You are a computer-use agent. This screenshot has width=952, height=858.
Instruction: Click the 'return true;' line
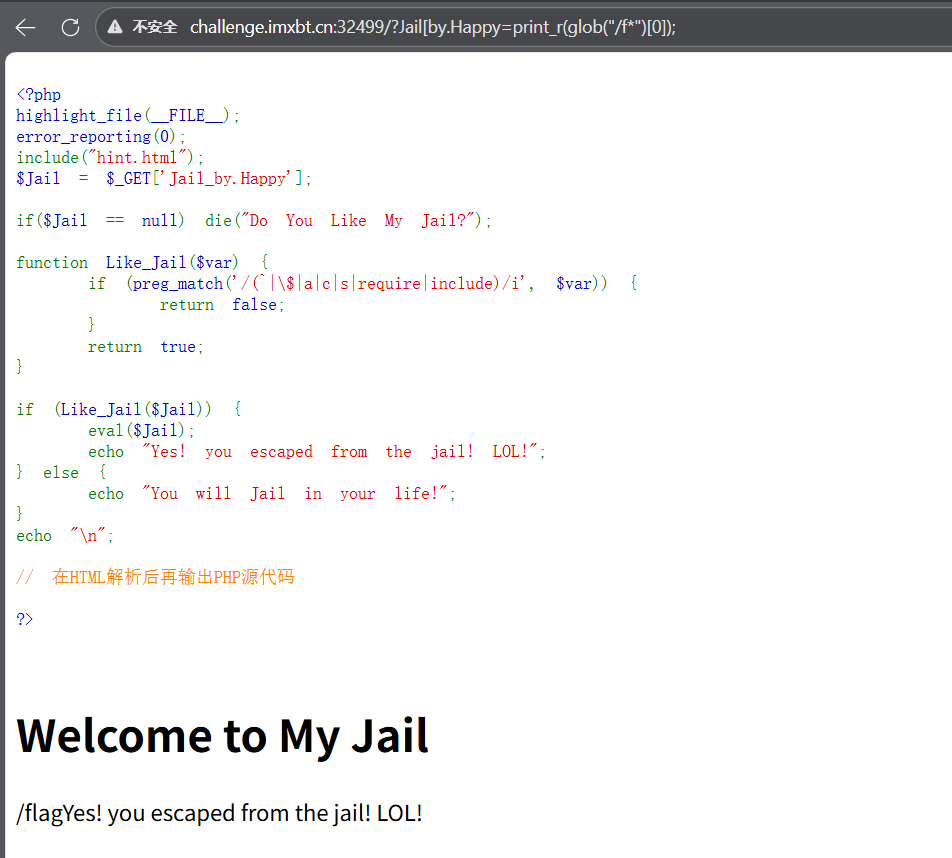146,347
